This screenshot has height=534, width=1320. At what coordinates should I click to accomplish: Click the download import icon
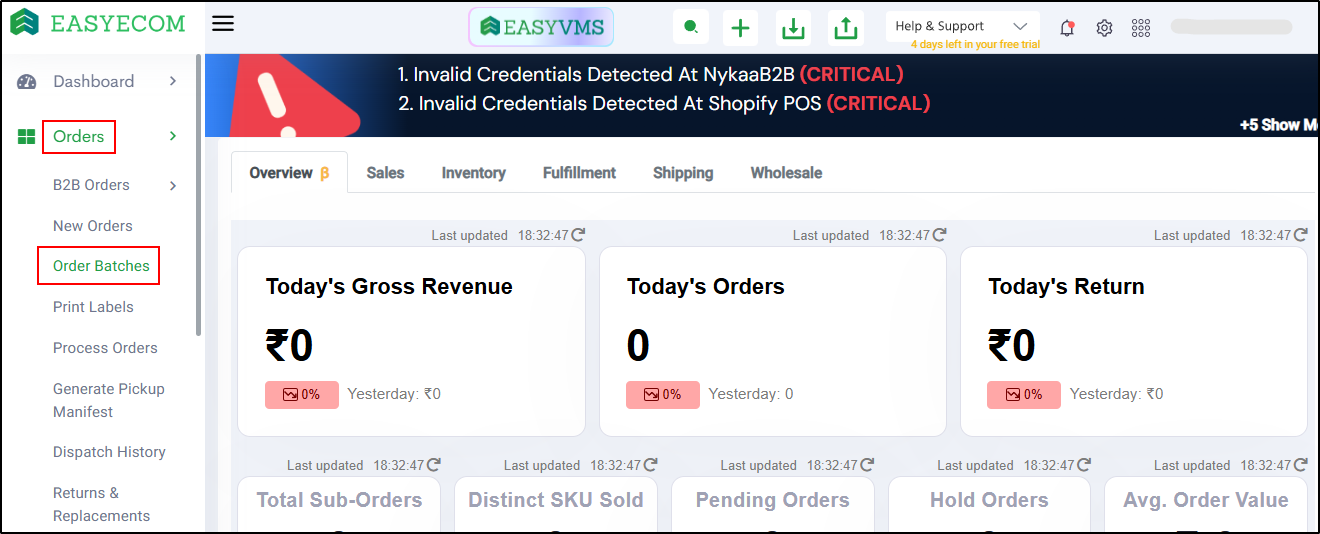[793, 28]
